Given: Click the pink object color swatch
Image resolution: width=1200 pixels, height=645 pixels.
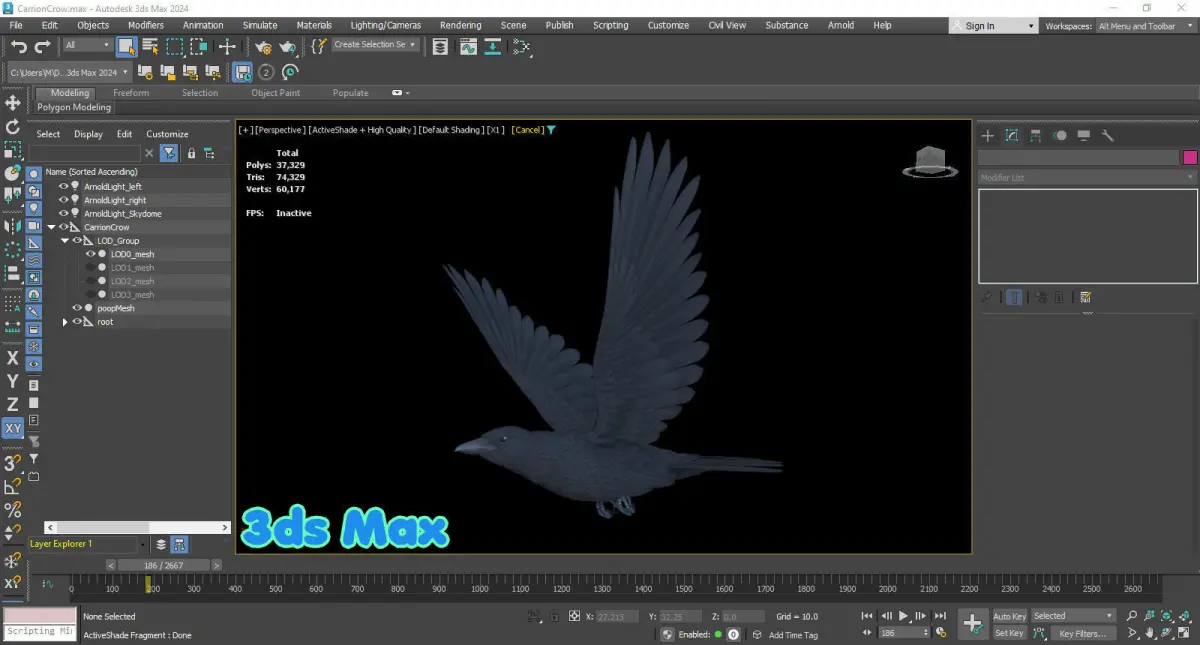Looking at the screenshot, I should pyautogui.click(x=1190, y=158).
